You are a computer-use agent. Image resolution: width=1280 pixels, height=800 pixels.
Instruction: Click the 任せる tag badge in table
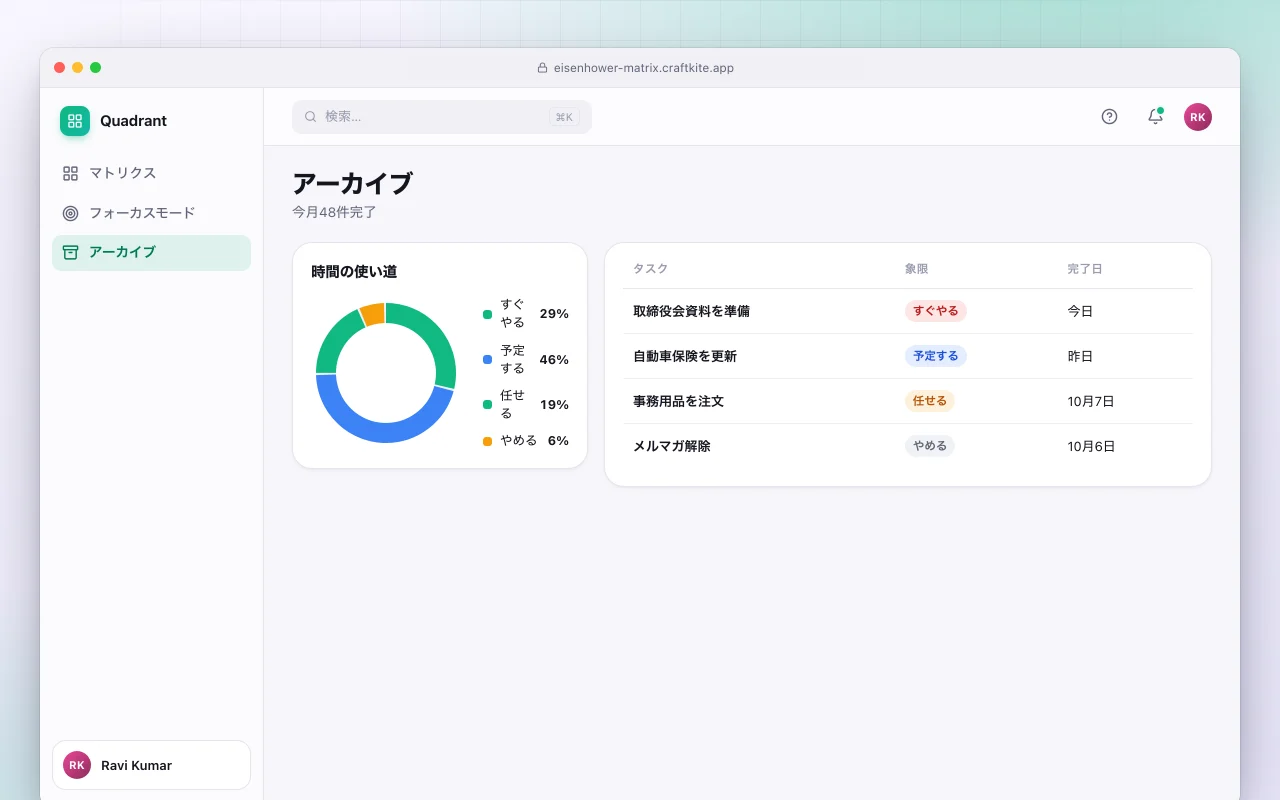click(930, 401)
